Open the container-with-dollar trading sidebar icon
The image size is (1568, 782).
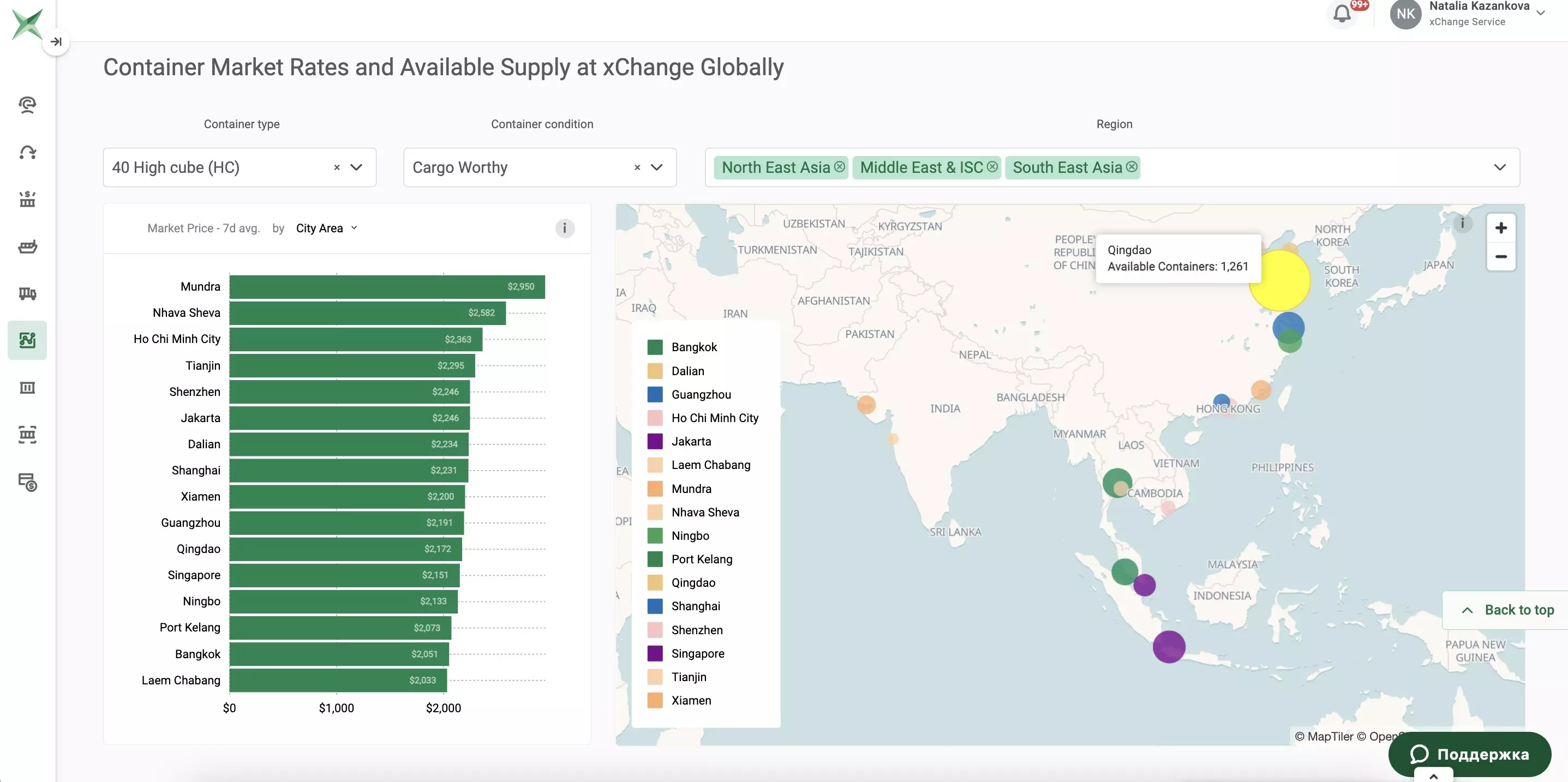[x=27, y=199]
